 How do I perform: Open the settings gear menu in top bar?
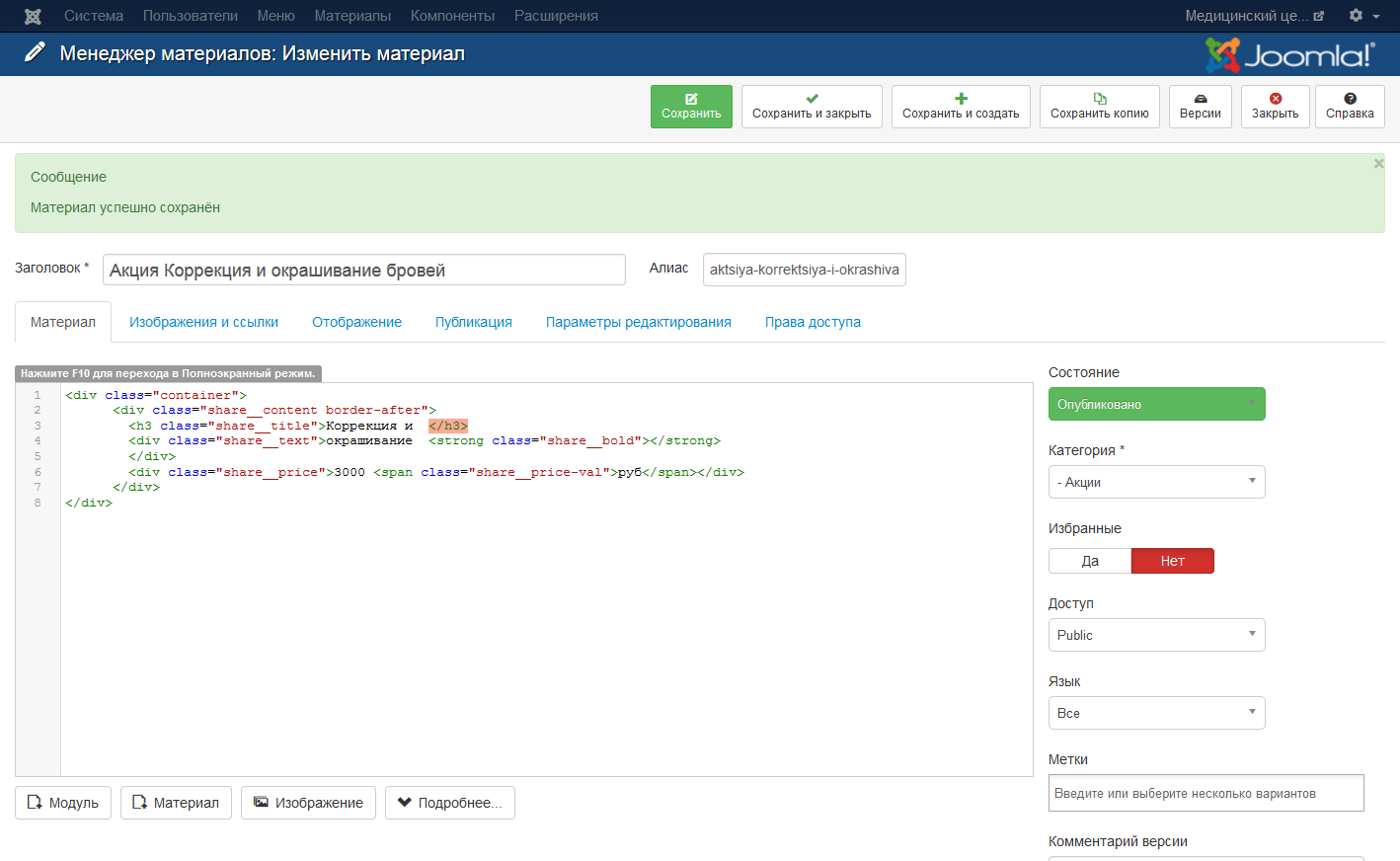coord(1362,16)
